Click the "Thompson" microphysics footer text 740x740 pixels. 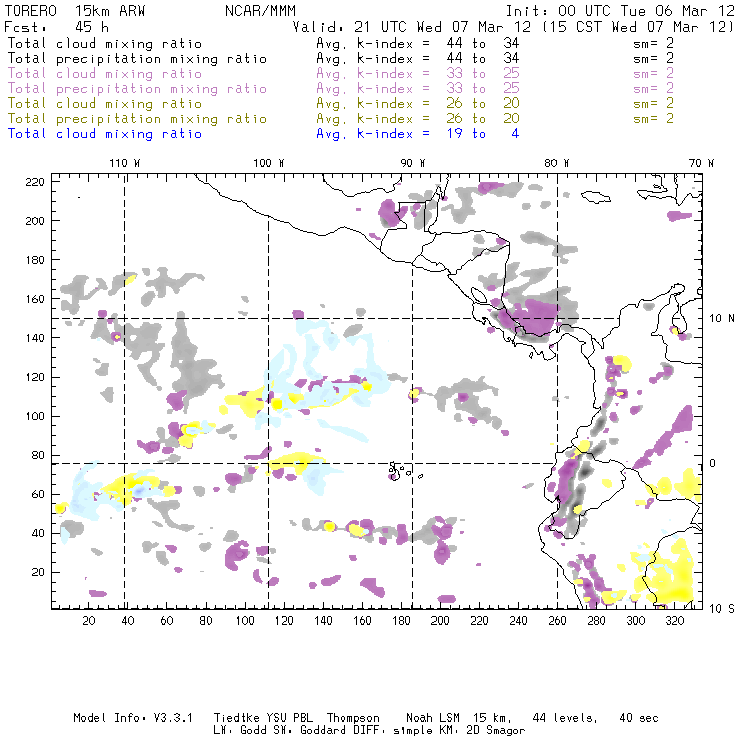(x=353, y=718)
